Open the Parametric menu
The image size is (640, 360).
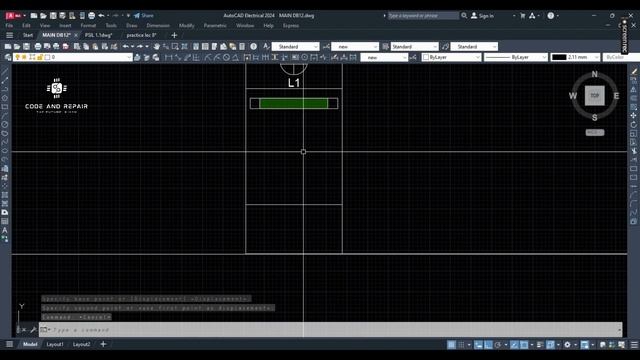pyautogui.click(x=215, y=25)
